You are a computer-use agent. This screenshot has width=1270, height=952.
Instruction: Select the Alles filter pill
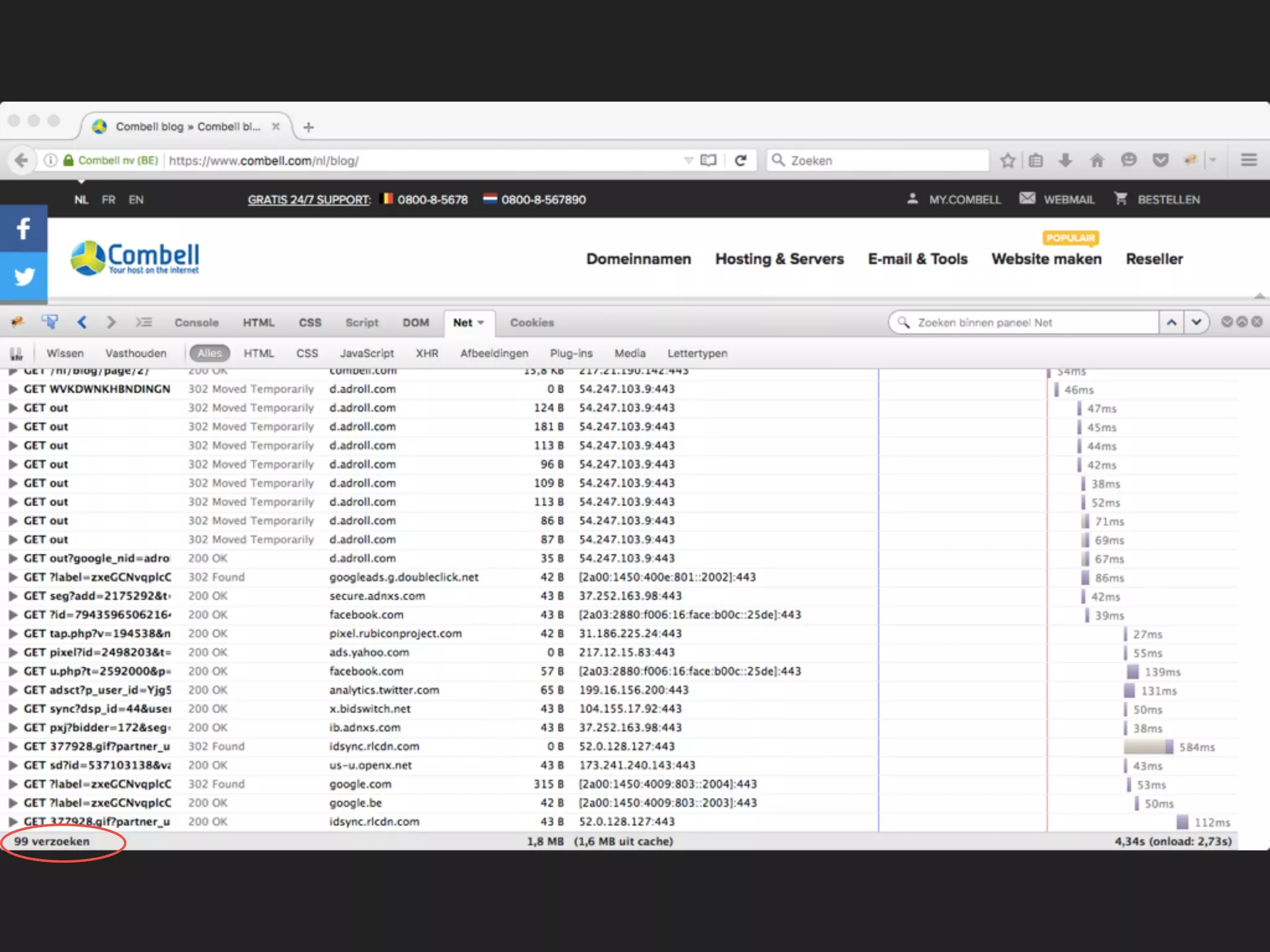tap(210, 353)
